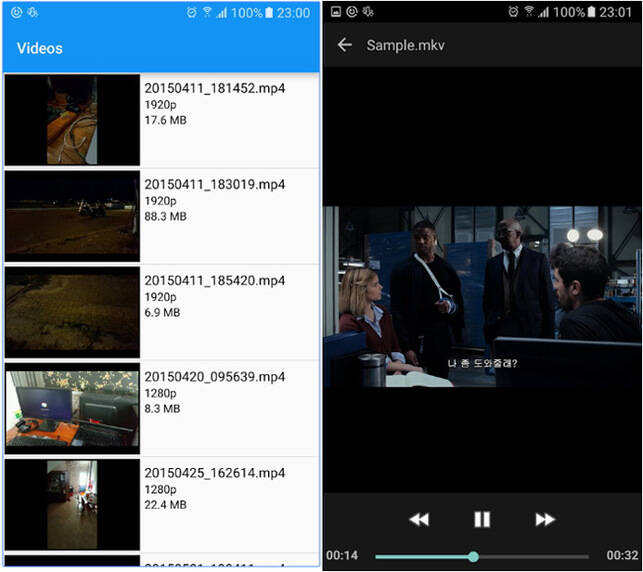Viewport: 643px width, 572px height.
Task: Click the Videos header title
Action: click(40, 48)
